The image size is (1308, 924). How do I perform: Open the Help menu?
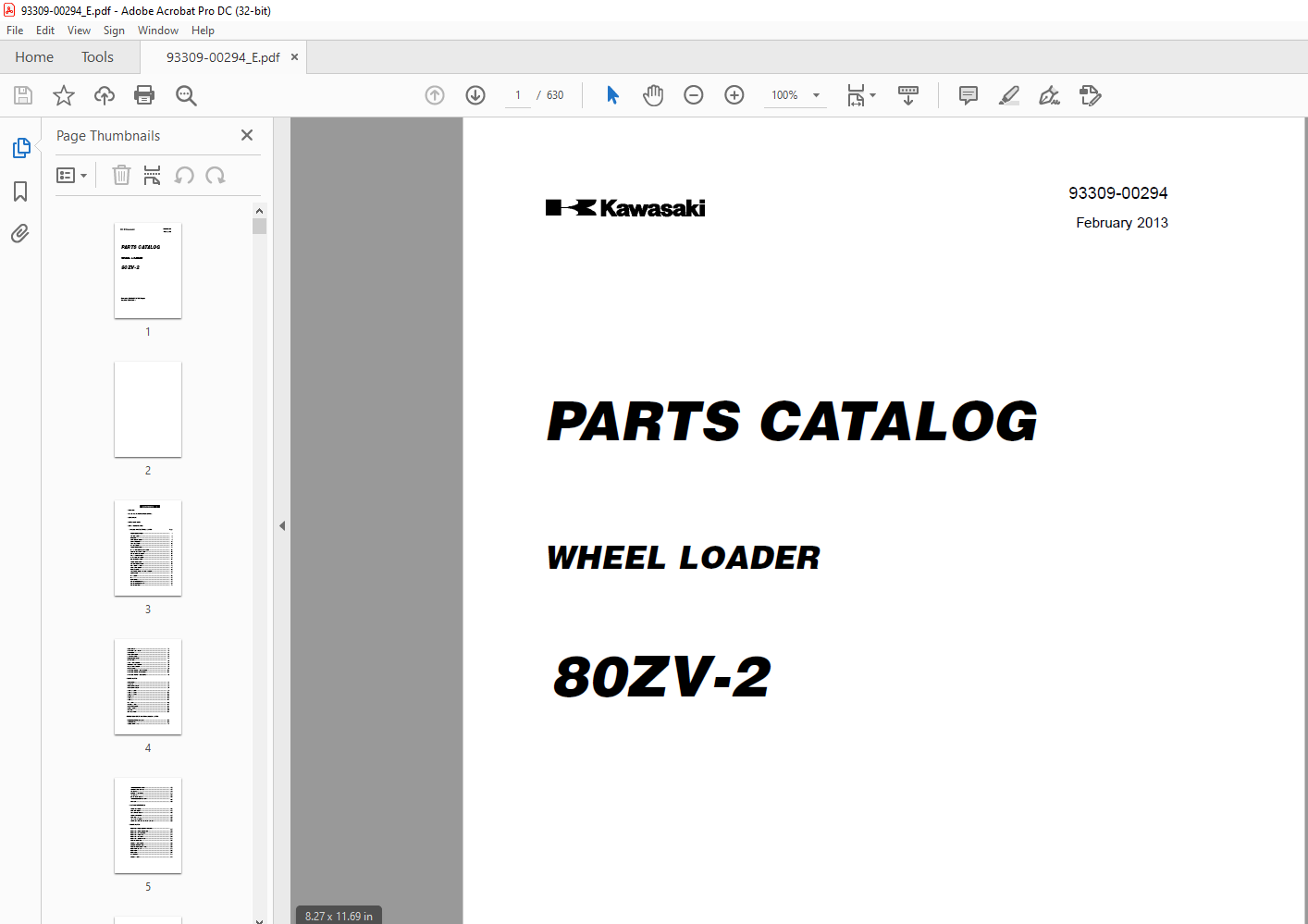click(203, 31)
